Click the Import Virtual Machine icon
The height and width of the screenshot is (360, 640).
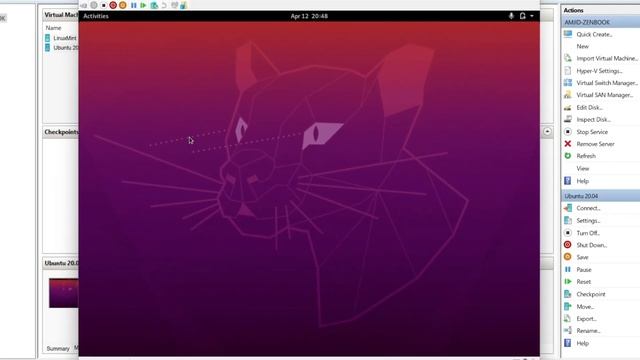[568, 58]
